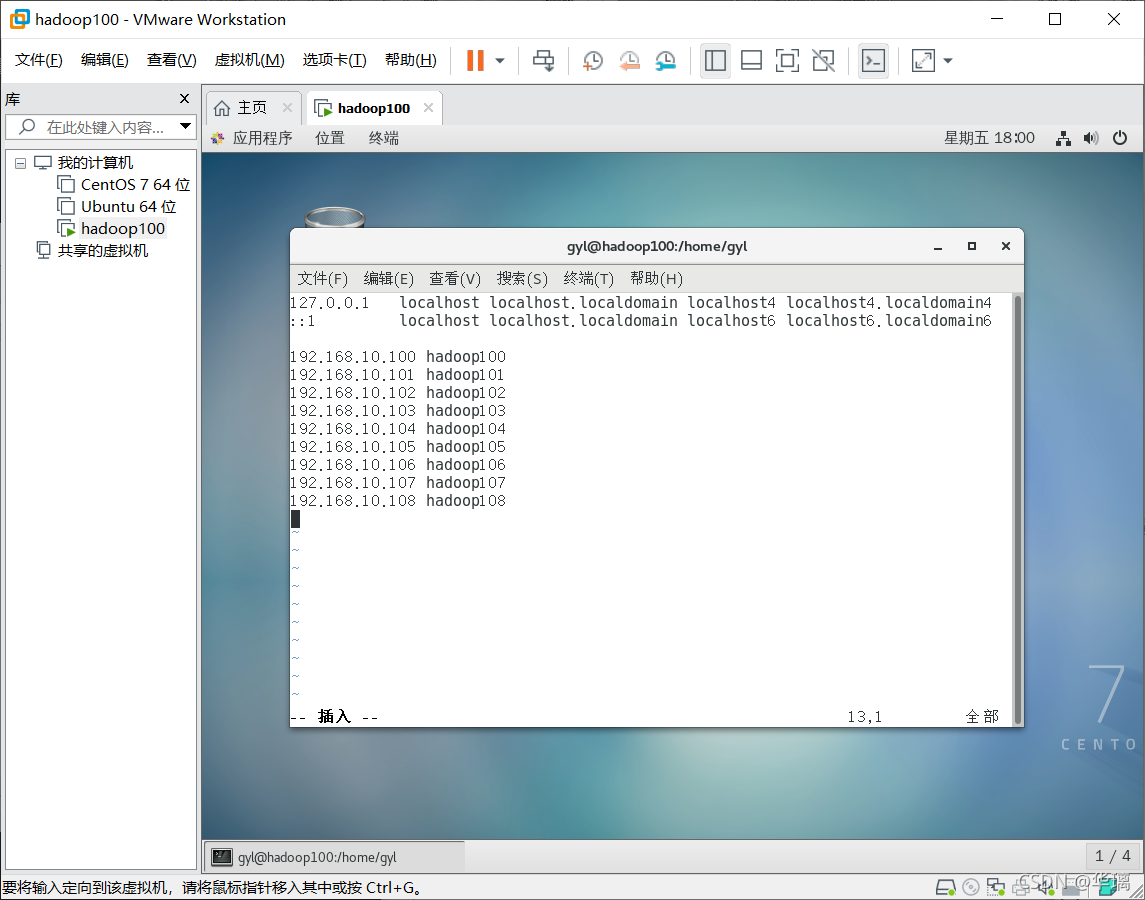Toggle the library sidebar view icon
The width and height of the screenshot is (1145, 900).
(x=715, y=60)
